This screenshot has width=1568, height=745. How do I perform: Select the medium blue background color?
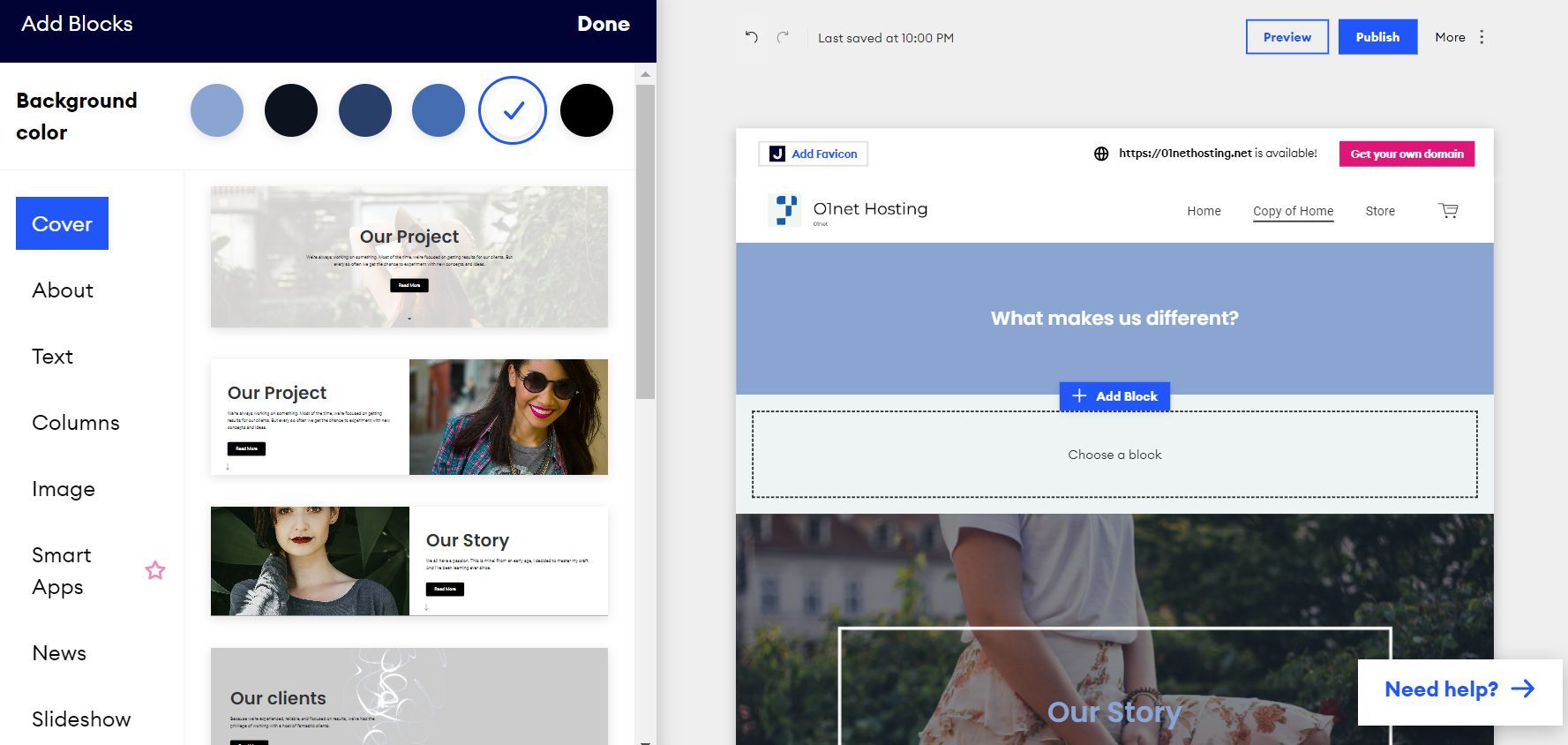pyautogui.click(x=439, y=110)
